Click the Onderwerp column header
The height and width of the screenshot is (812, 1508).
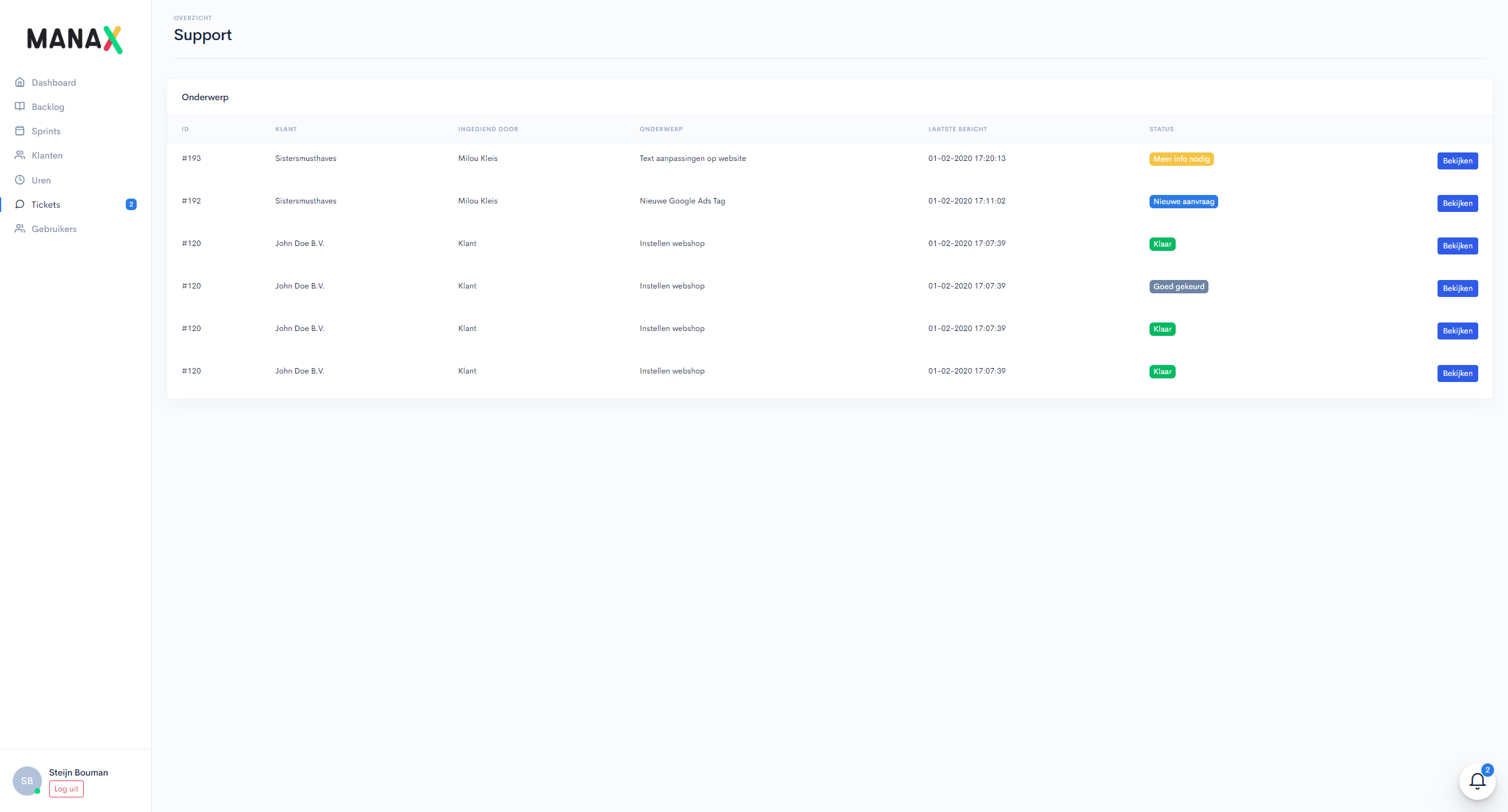coord(661,129)
